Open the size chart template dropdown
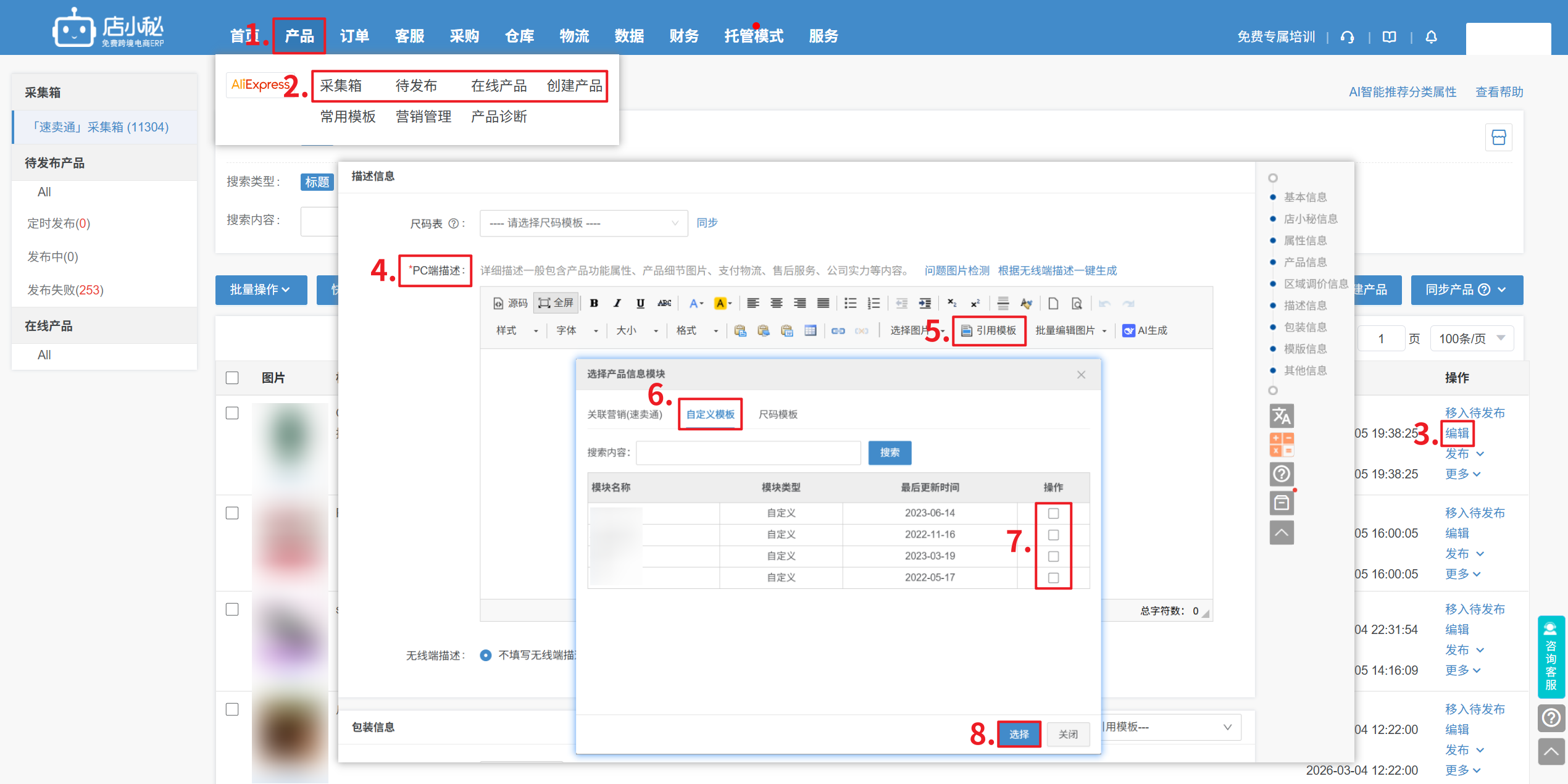The image size is (1568, 784). (x=583, y=223)
